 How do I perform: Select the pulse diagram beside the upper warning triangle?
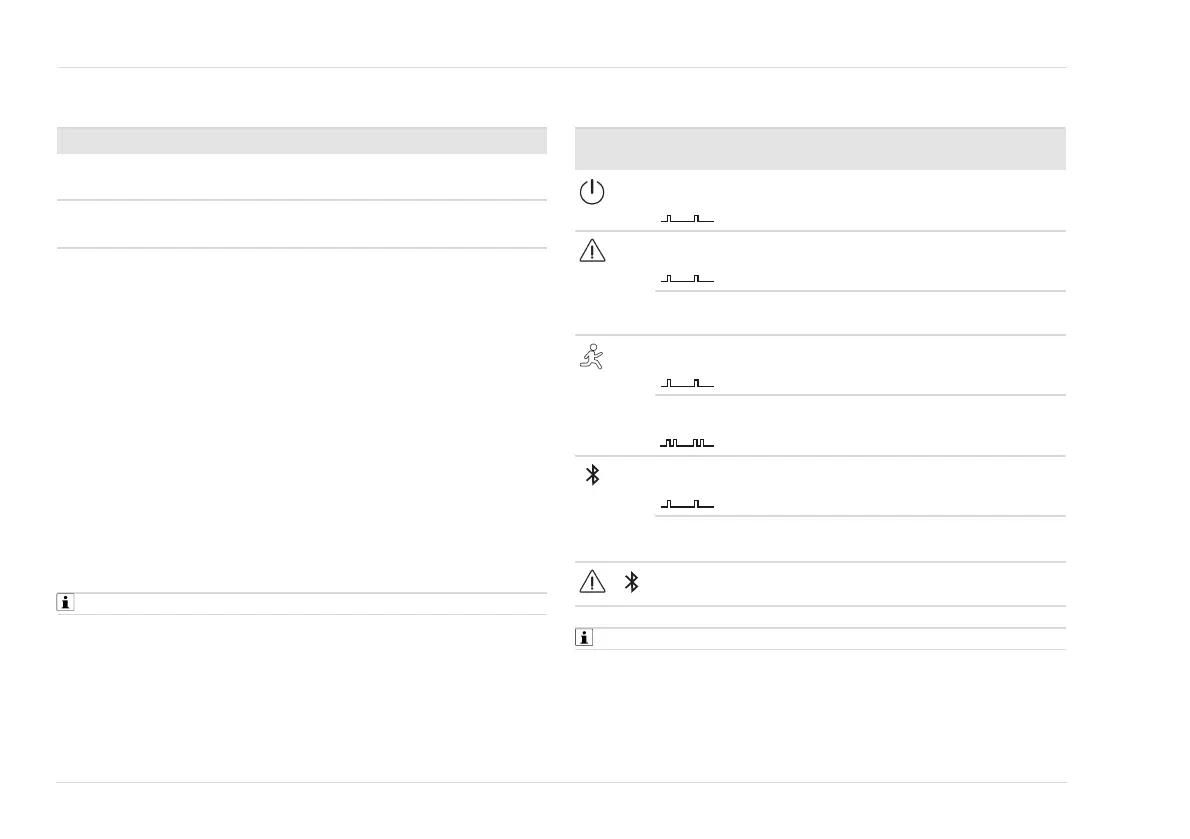[687, 278]
